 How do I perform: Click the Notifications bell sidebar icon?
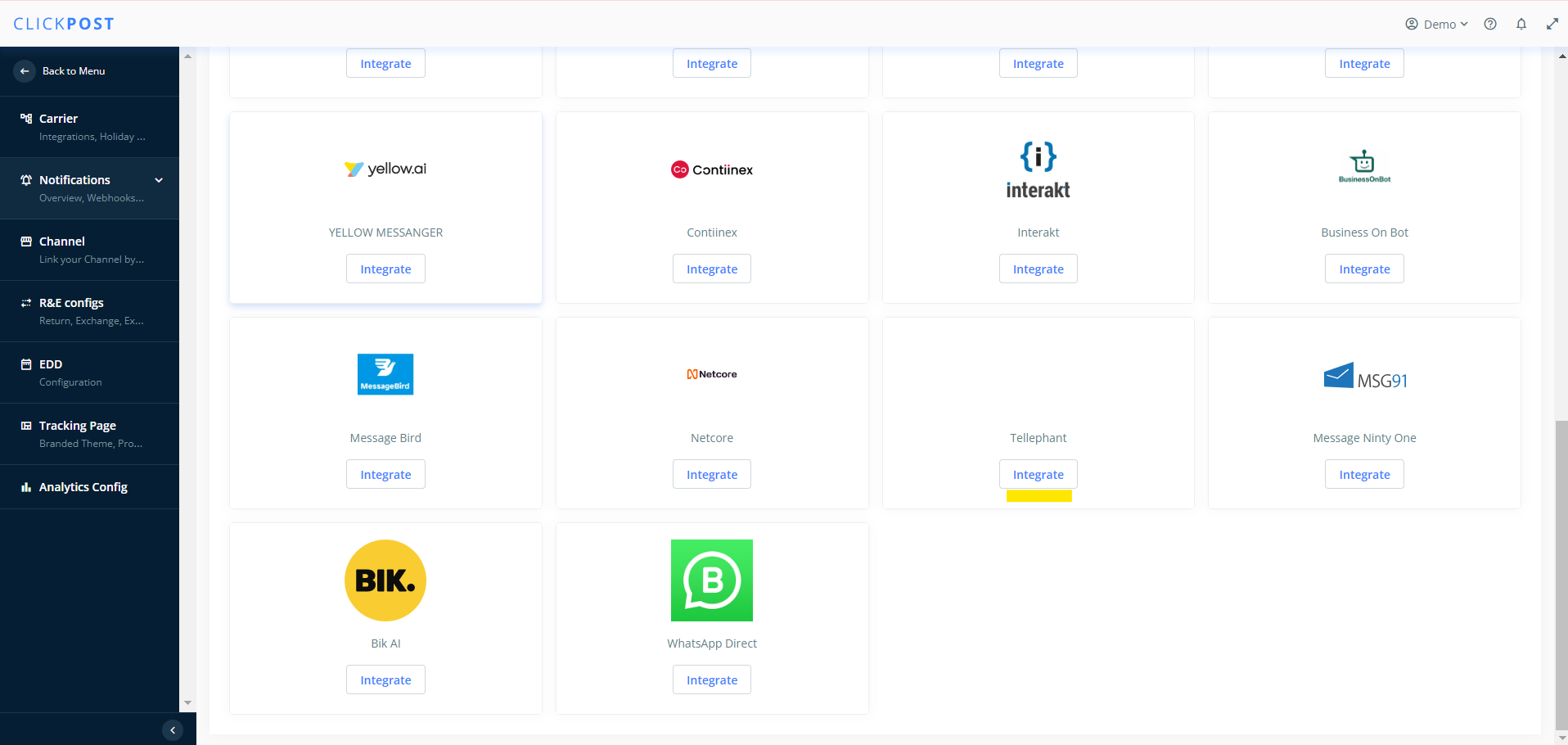(26, 180)
